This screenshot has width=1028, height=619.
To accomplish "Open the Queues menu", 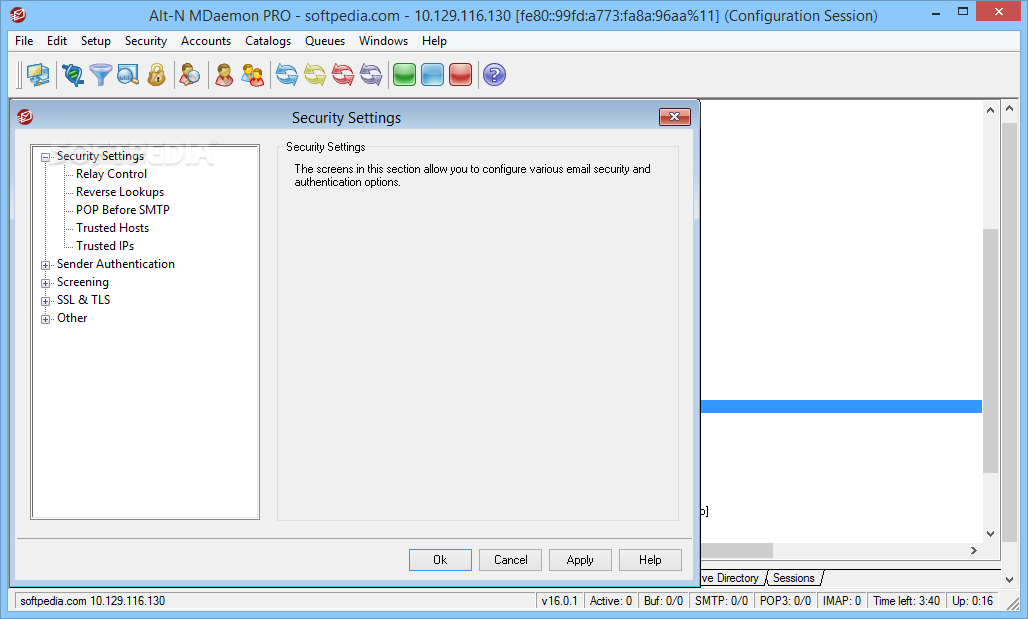I will [x=325, y=41].
